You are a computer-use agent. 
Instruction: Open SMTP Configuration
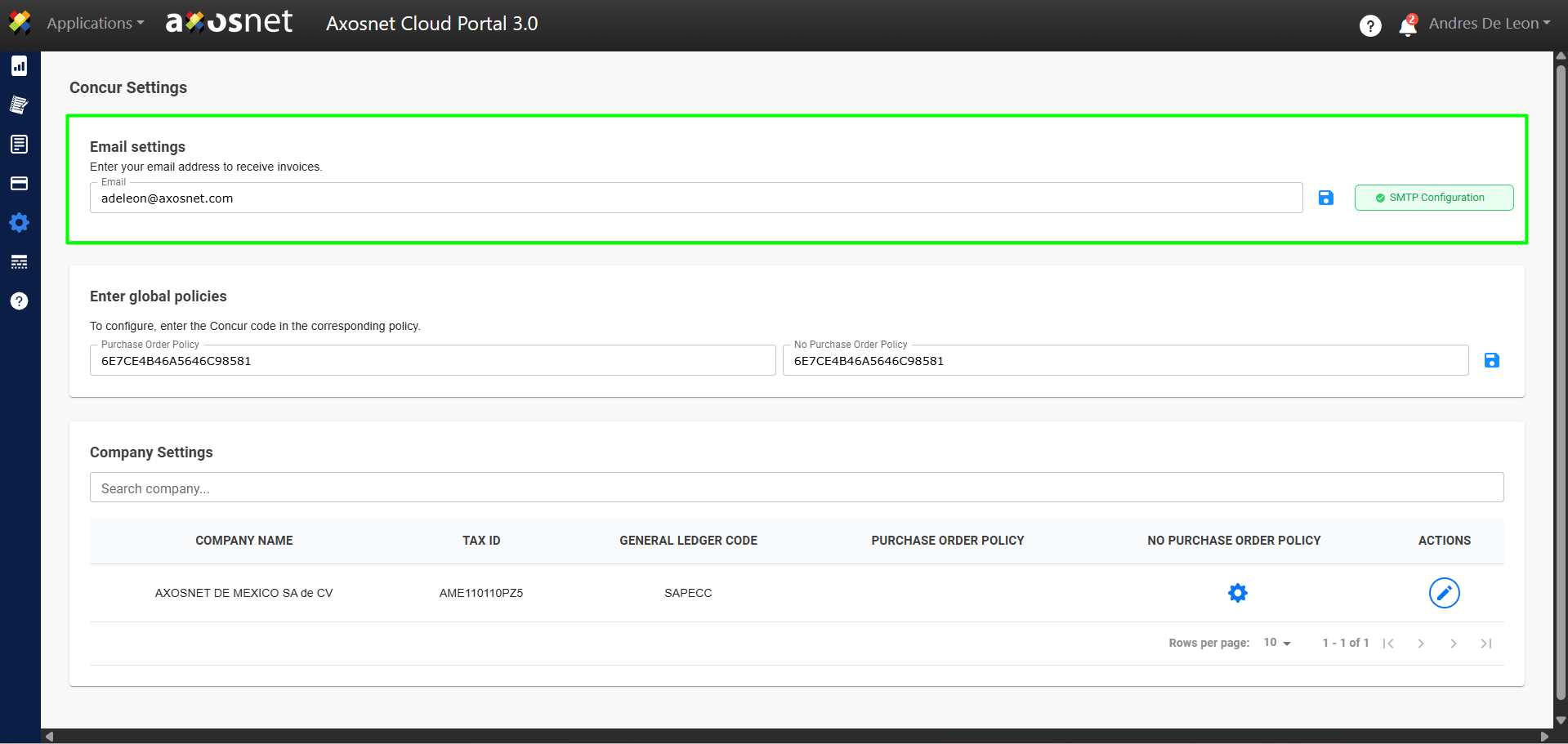(x=1434, y=198)
